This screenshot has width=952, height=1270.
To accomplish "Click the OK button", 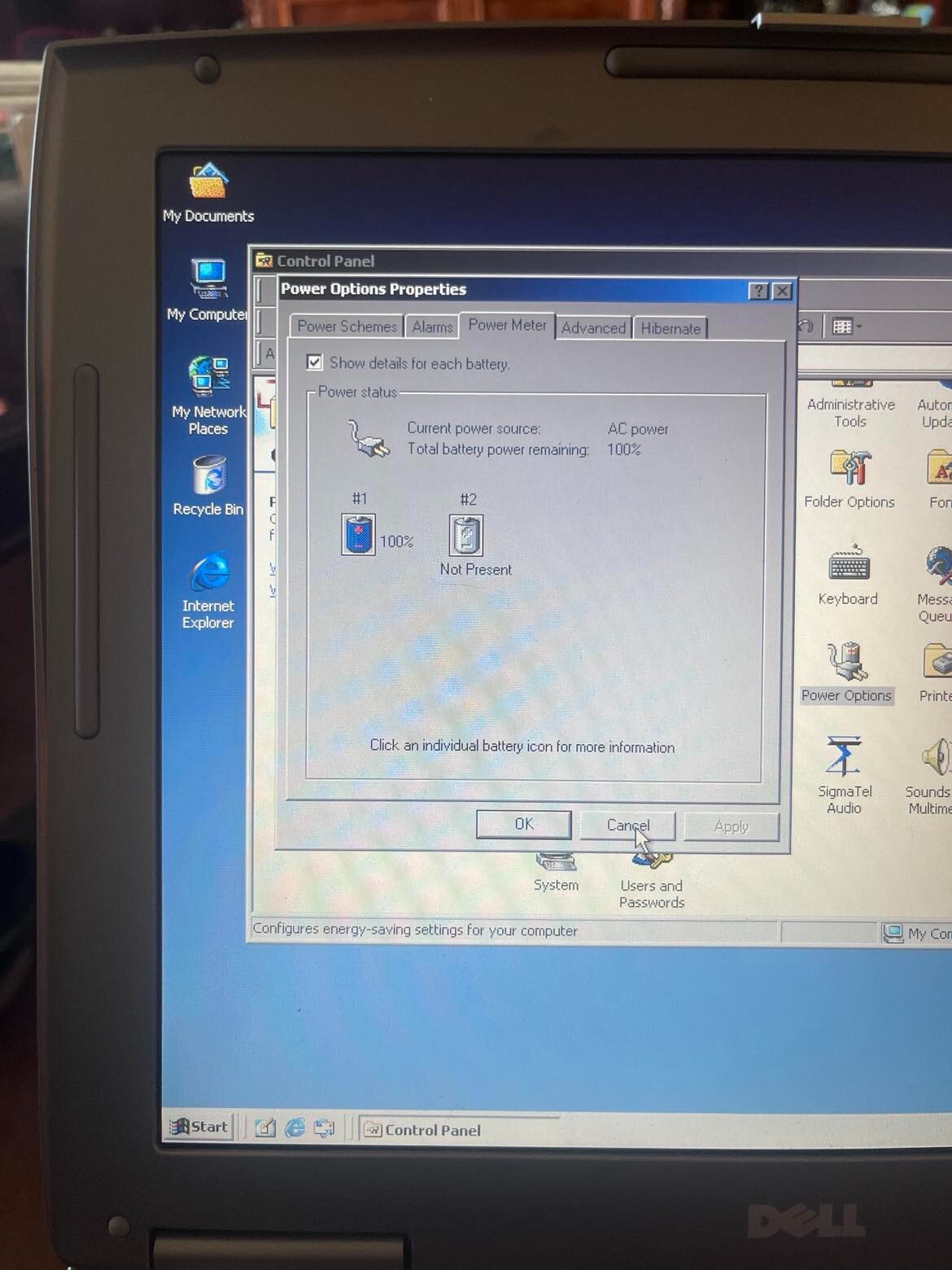I will pos(524,824).
